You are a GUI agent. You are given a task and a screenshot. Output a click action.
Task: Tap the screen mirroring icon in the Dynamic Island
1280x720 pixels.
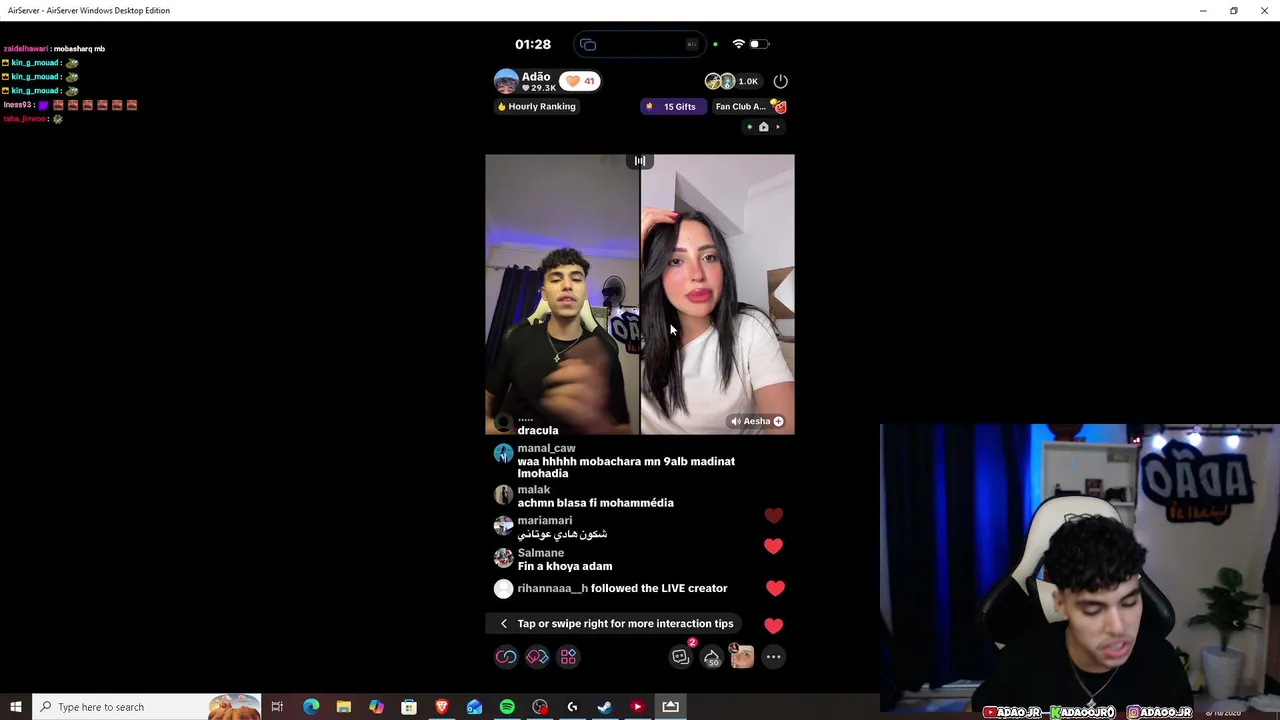(x=588, y=44)
